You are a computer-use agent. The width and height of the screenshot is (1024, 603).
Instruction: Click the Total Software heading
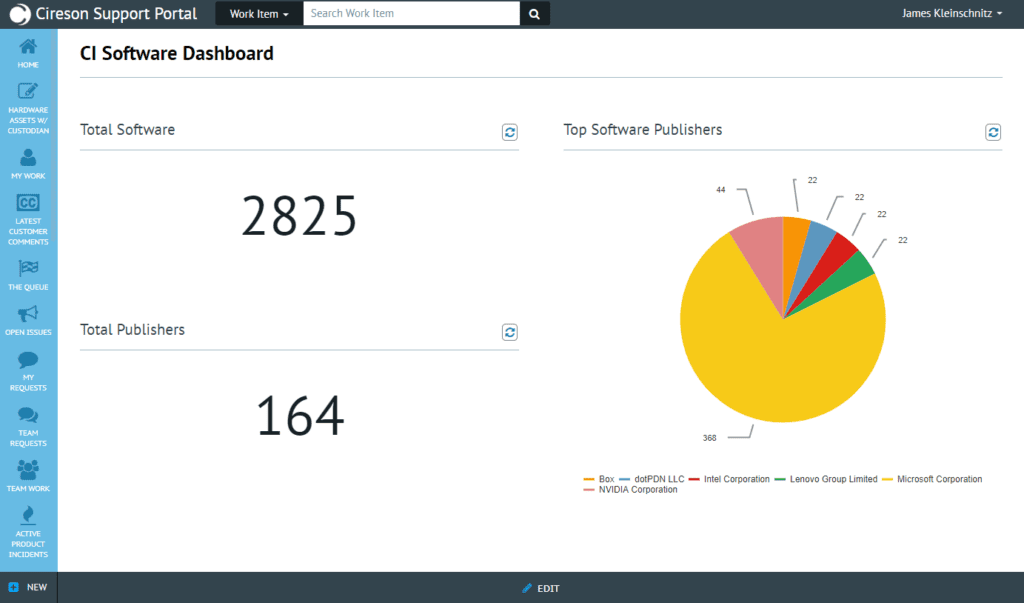[x=127, y=129]
